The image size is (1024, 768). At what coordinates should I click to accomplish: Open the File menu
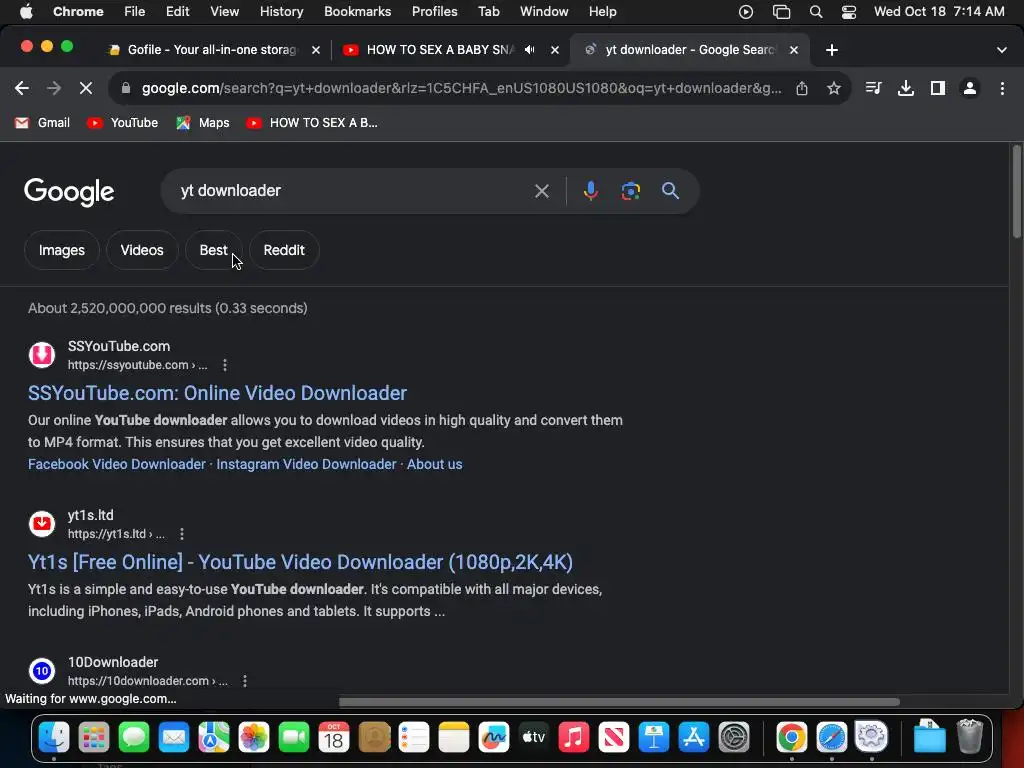pyautogui.click(x=135, y=12)
